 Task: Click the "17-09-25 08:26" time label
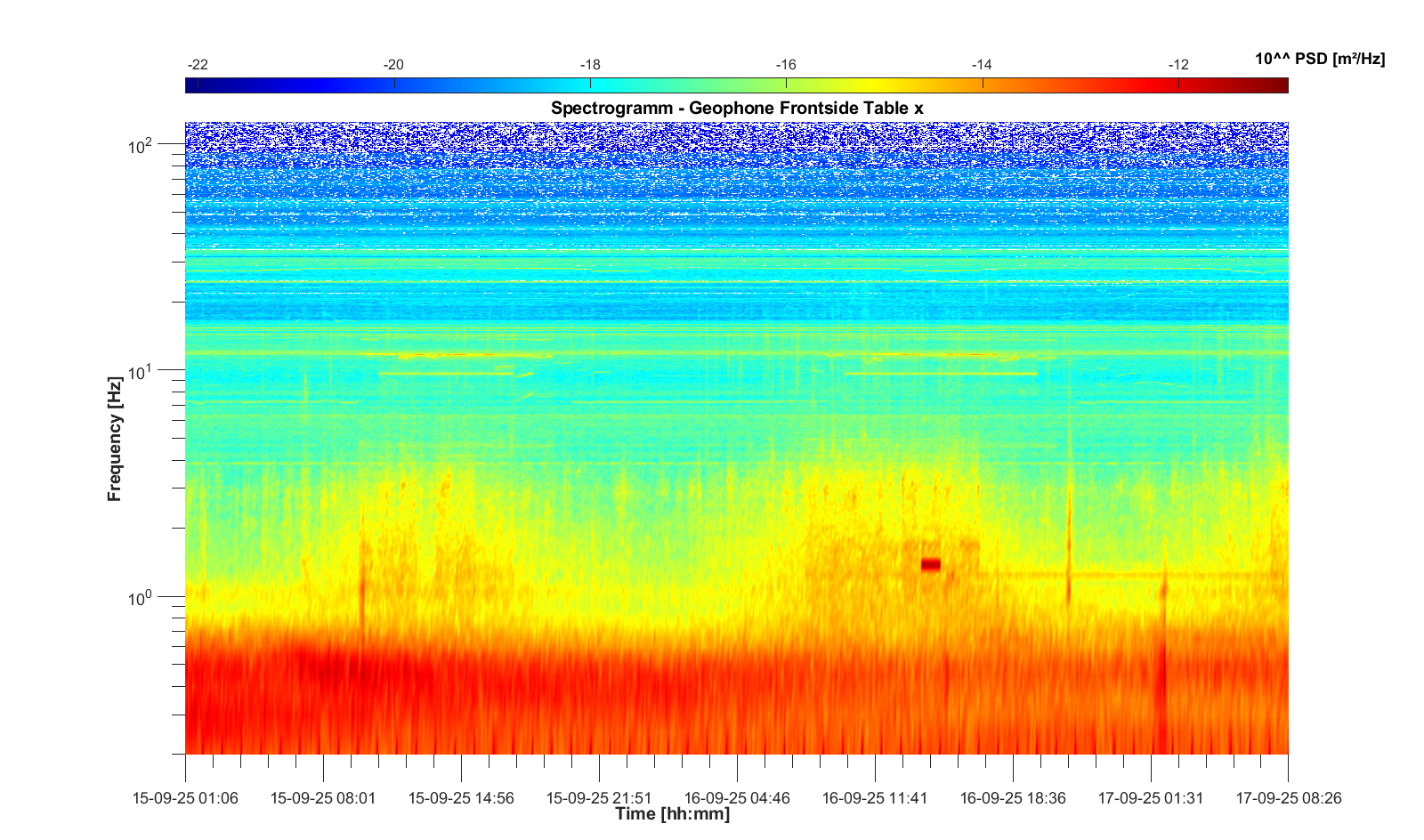pos(1288,798)
